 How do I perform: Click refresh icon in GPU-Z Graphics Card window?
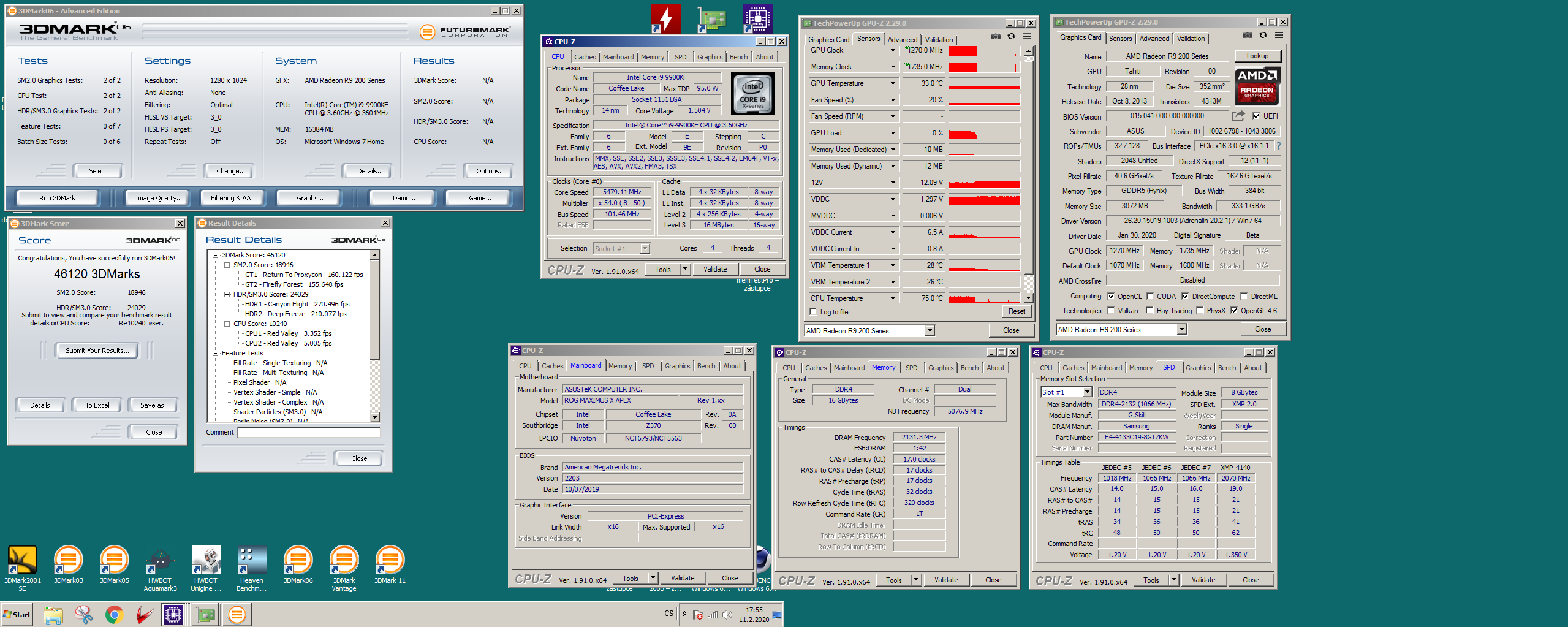[x=1263, y=36]
